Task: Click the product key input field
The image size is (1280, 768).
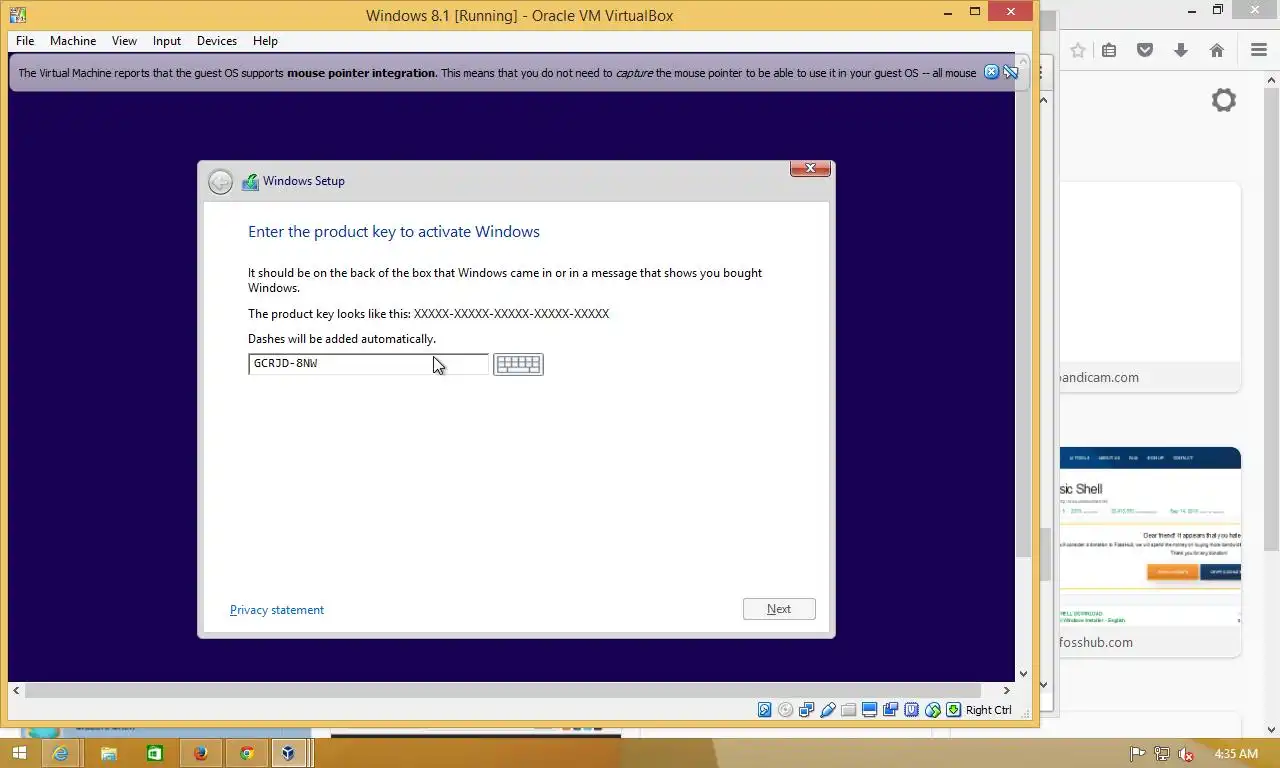Action: tap(368, 364)
